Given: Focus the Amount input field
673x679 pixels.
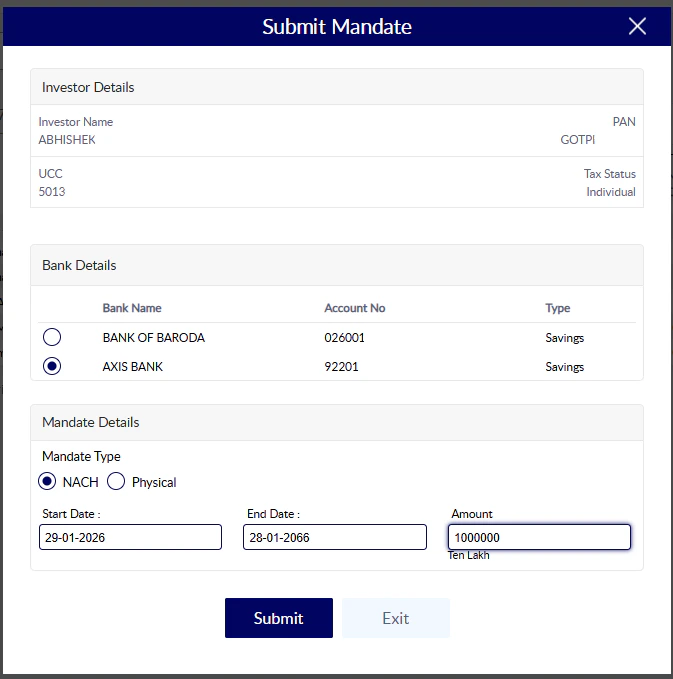Looking at the screenshot, I should tap(539, 537).
